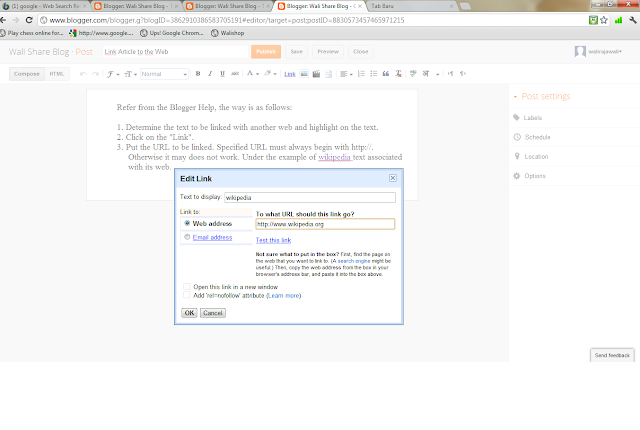Toggle strikethrough formatting icon
Screen dimensions: 640x430
(x=235, y=74)
